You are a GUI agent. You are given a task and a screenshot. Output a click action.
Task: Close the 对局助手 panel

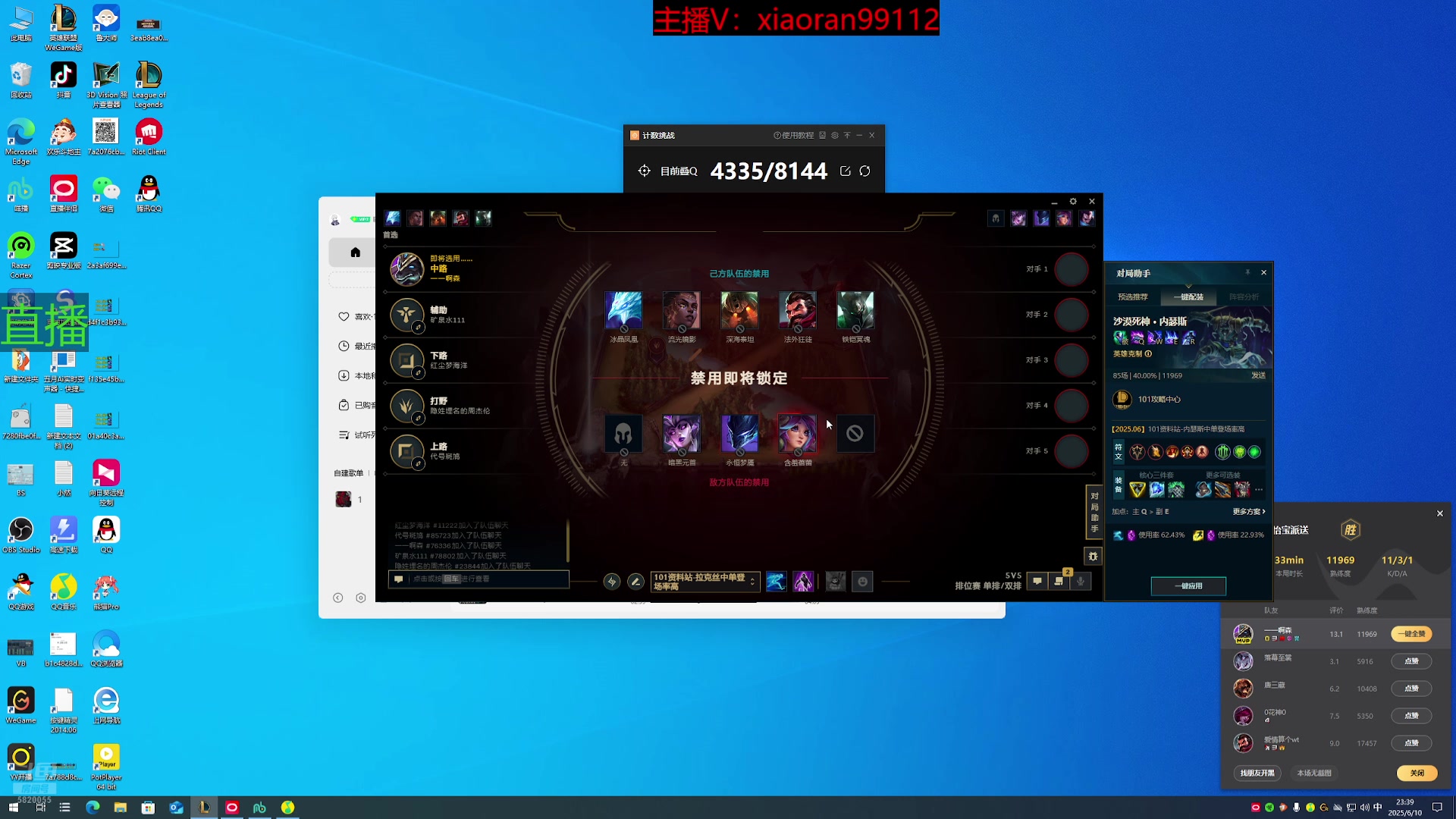(x=1263, y=272)
